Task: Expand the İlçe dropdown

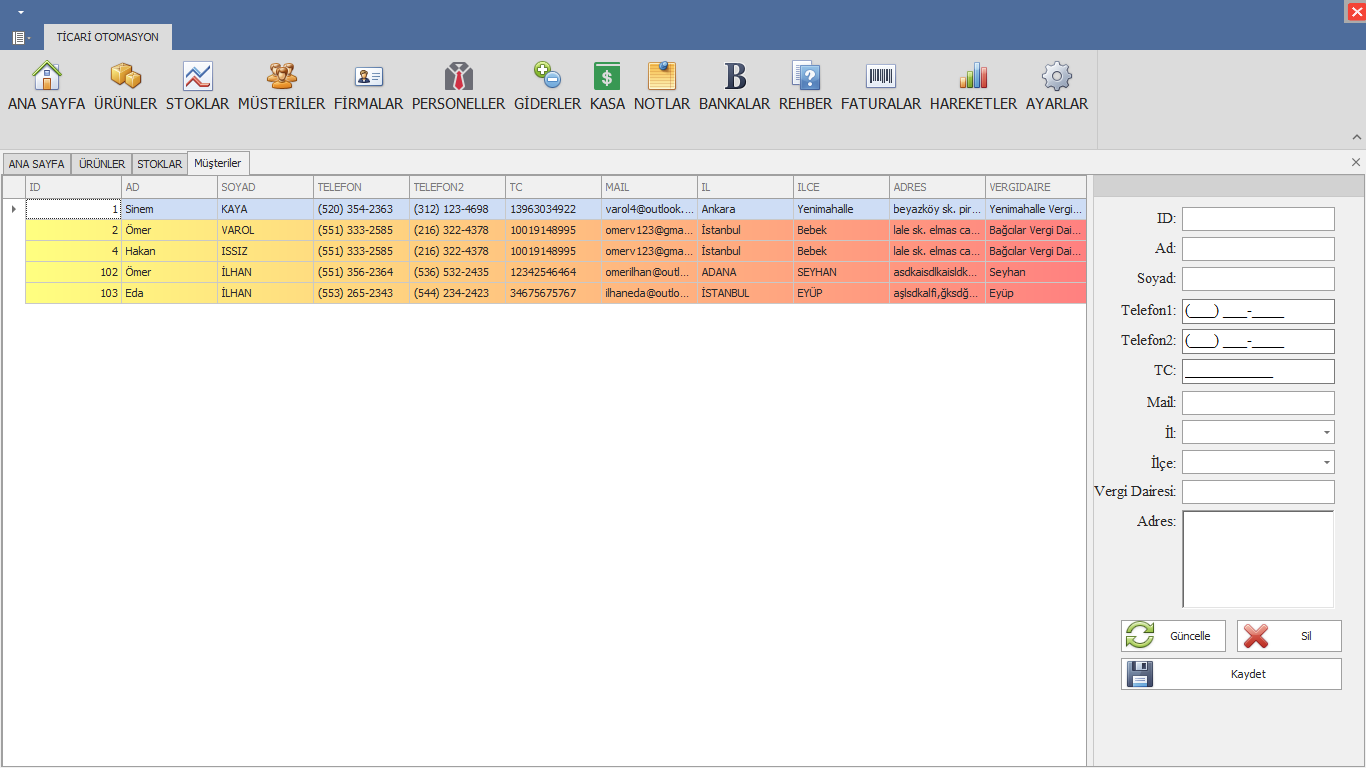Action: pyautogui.click(x=1326, y=463)
